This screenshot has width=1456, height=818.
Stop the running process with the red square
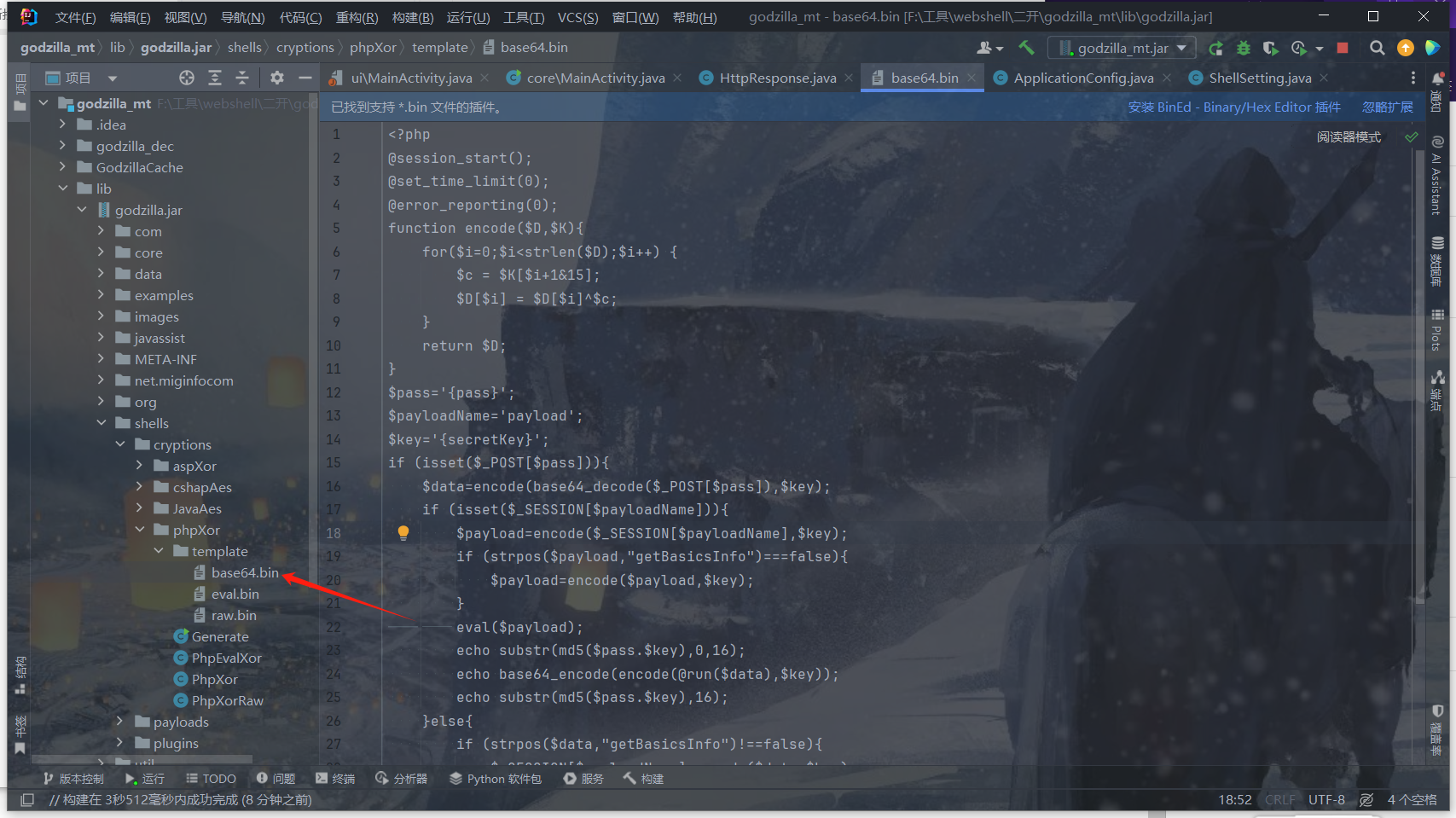point(1343,48)
